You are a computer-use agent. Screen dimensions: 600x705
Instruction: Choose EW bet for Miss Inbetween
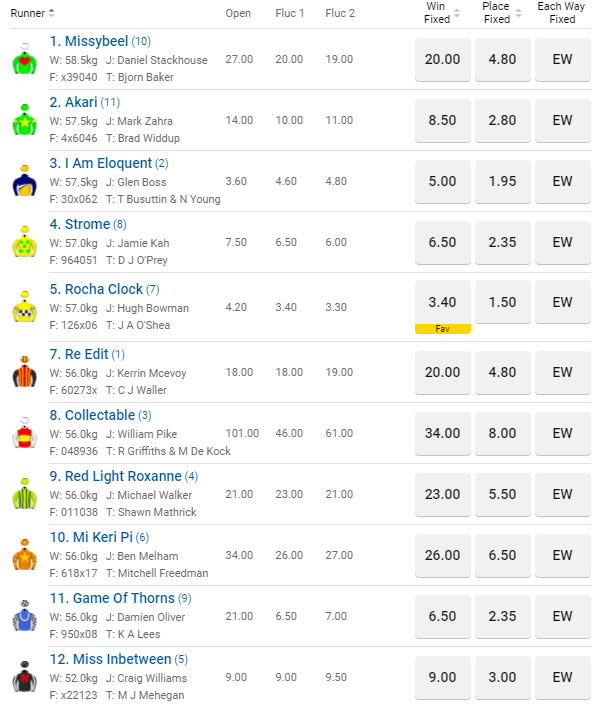[562, 677]
